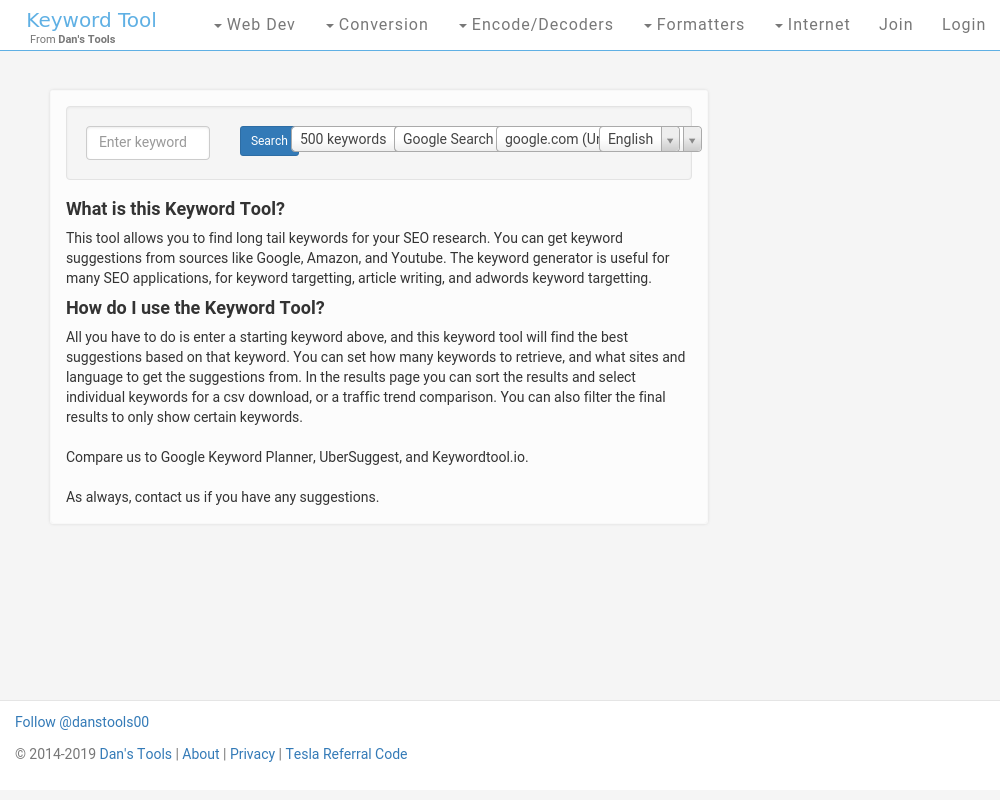The image size is (1000, 800).
Task: Open the About footer link
Action: coord(200,754)
